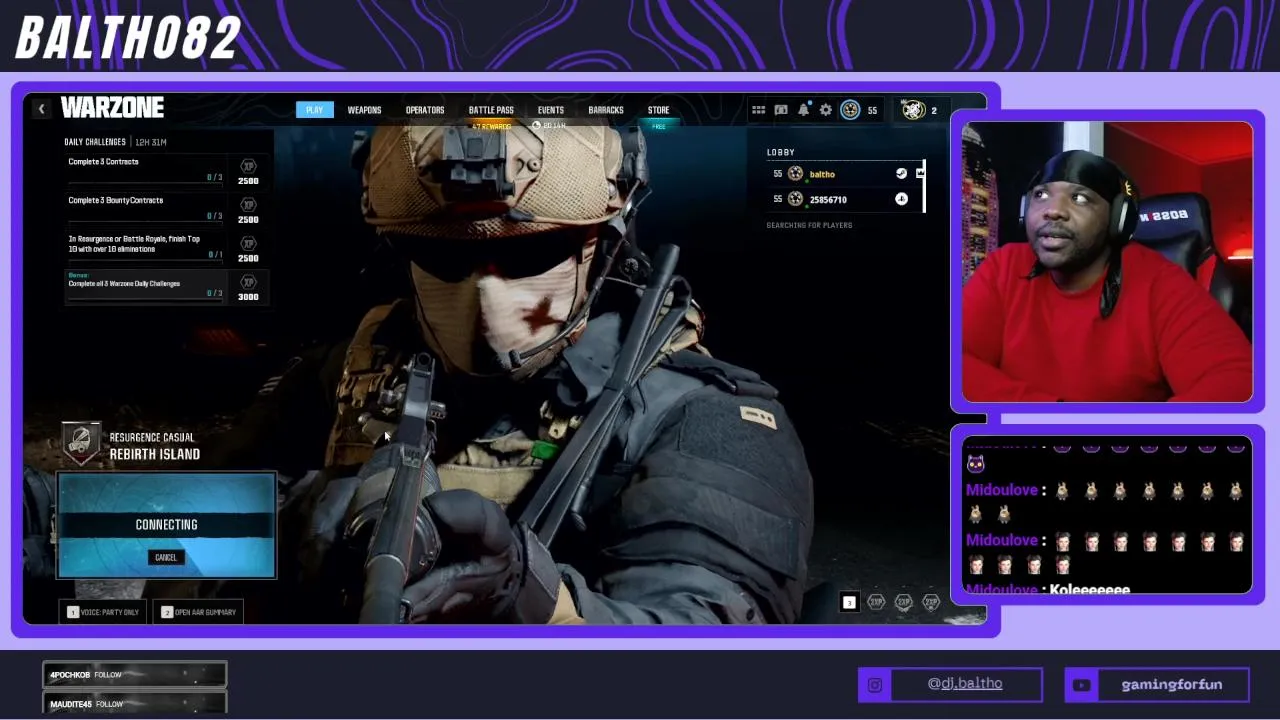The height and width of the screenshot is (720, 1280).
Task: Click the gamingforfun YouTube label
Action: pyautogui.click(x=1172, y=685)
